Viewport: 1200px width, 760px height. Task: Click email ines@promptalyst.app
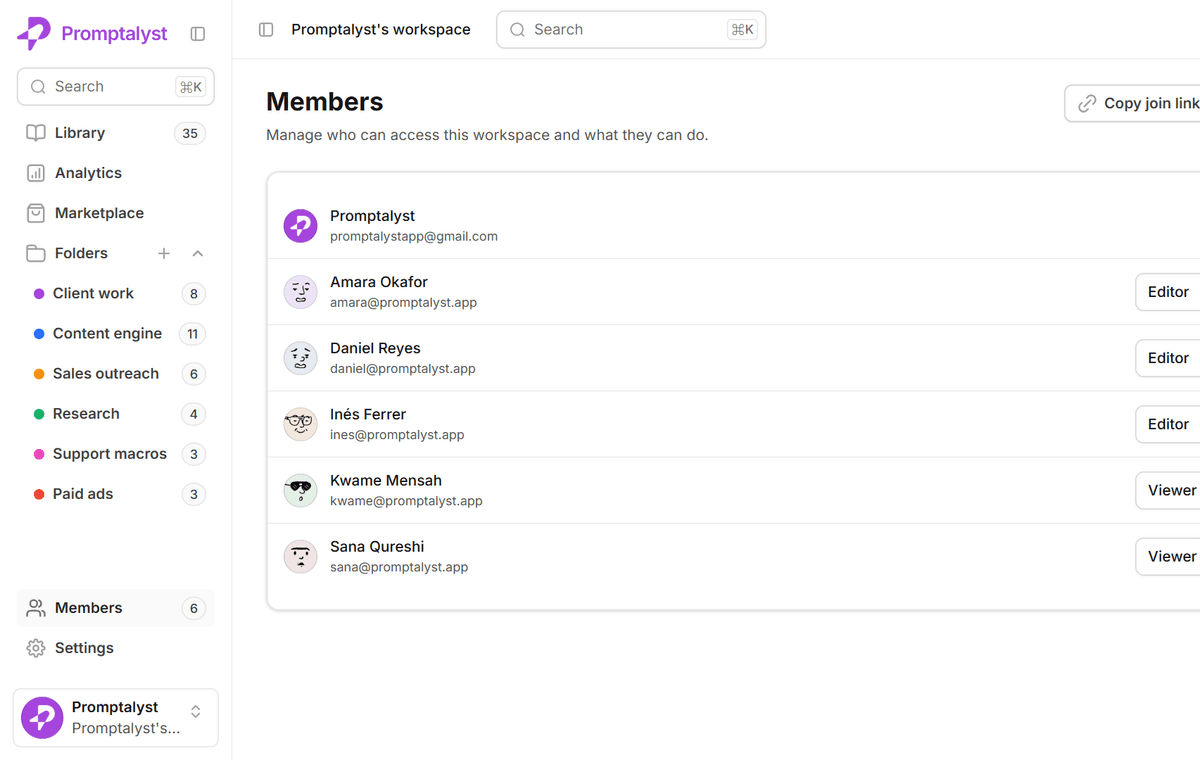(397, 434)
